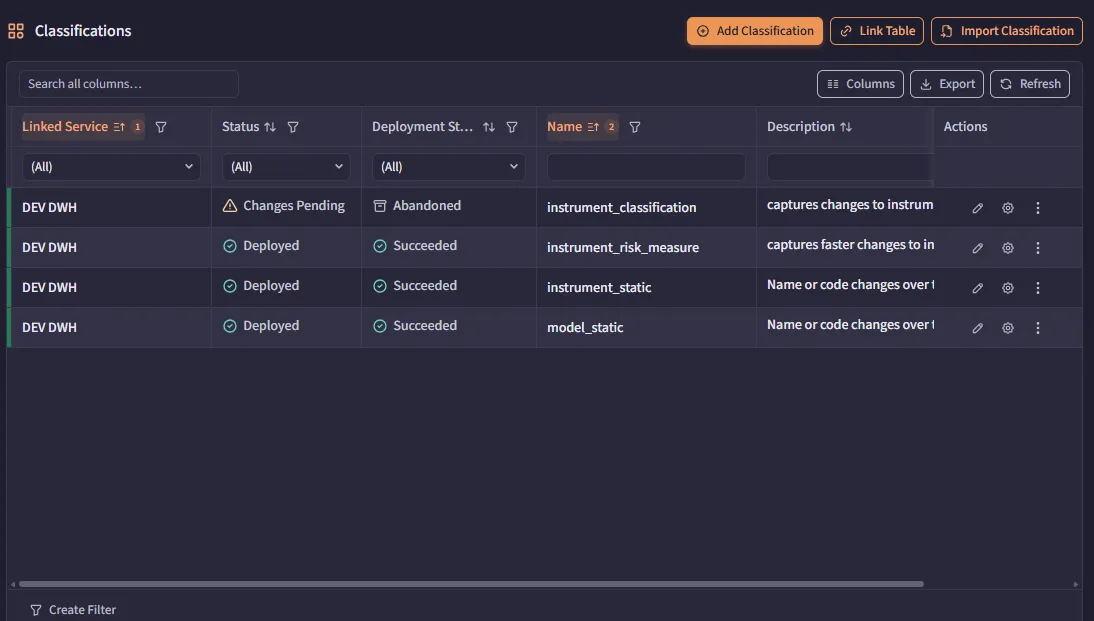Click the Name column filter text box

point(645,167)
